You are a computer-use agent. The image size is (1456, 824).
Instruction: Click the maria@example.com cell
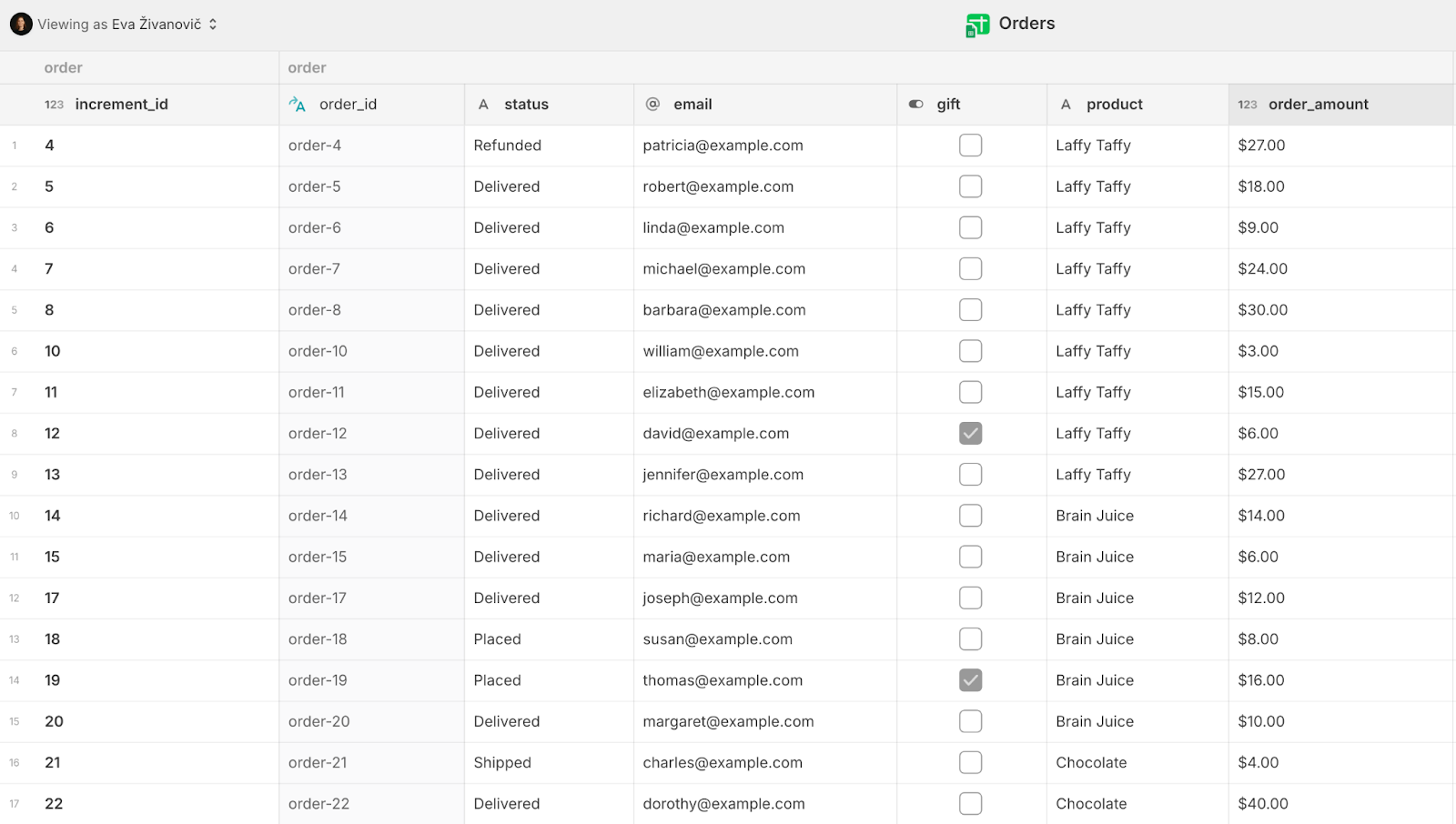pyautogui.click(x=765, y=557)
